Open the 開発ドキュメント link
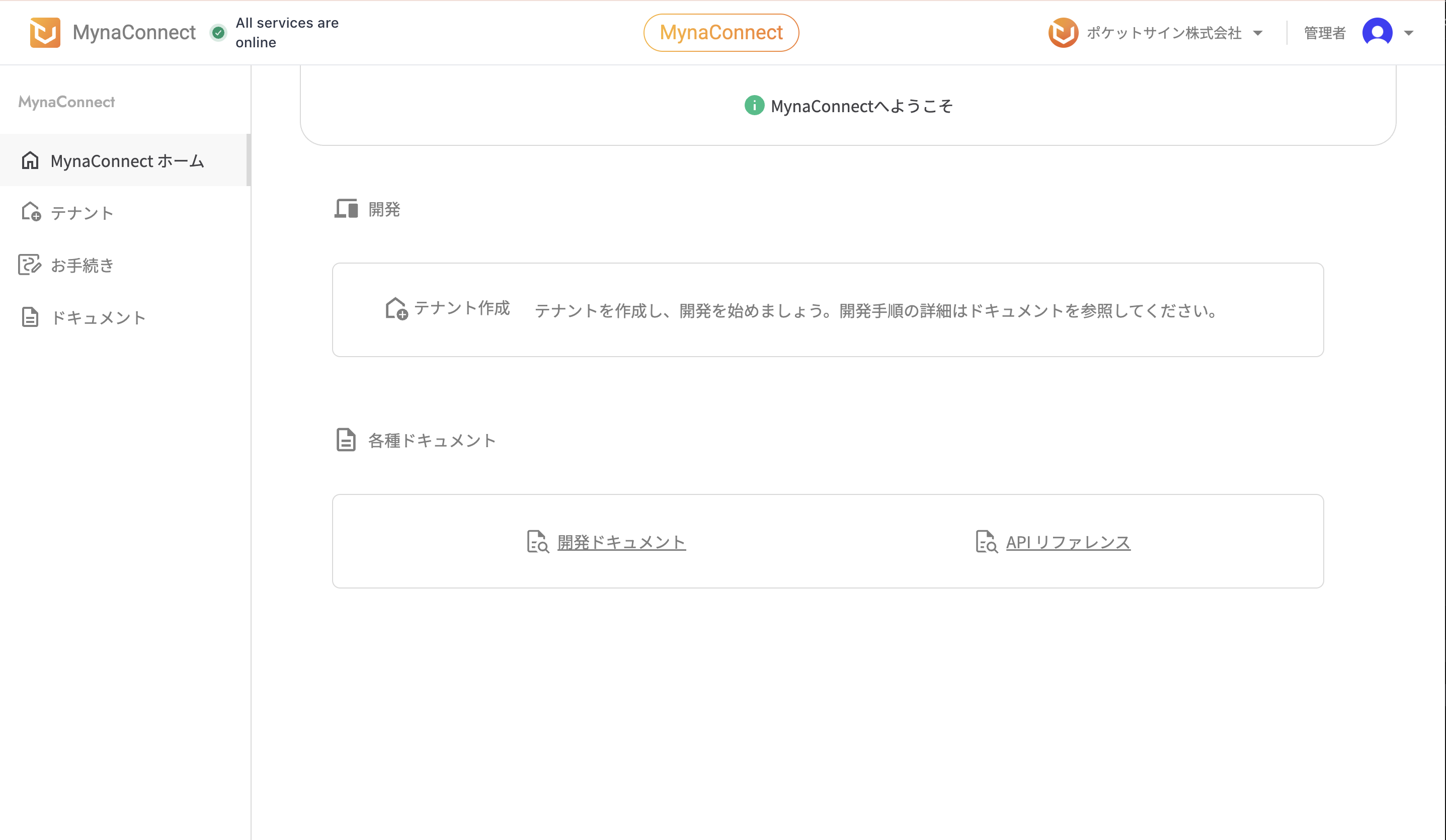Viewport: 1446px width, 840px height. (x=621, y=542)
